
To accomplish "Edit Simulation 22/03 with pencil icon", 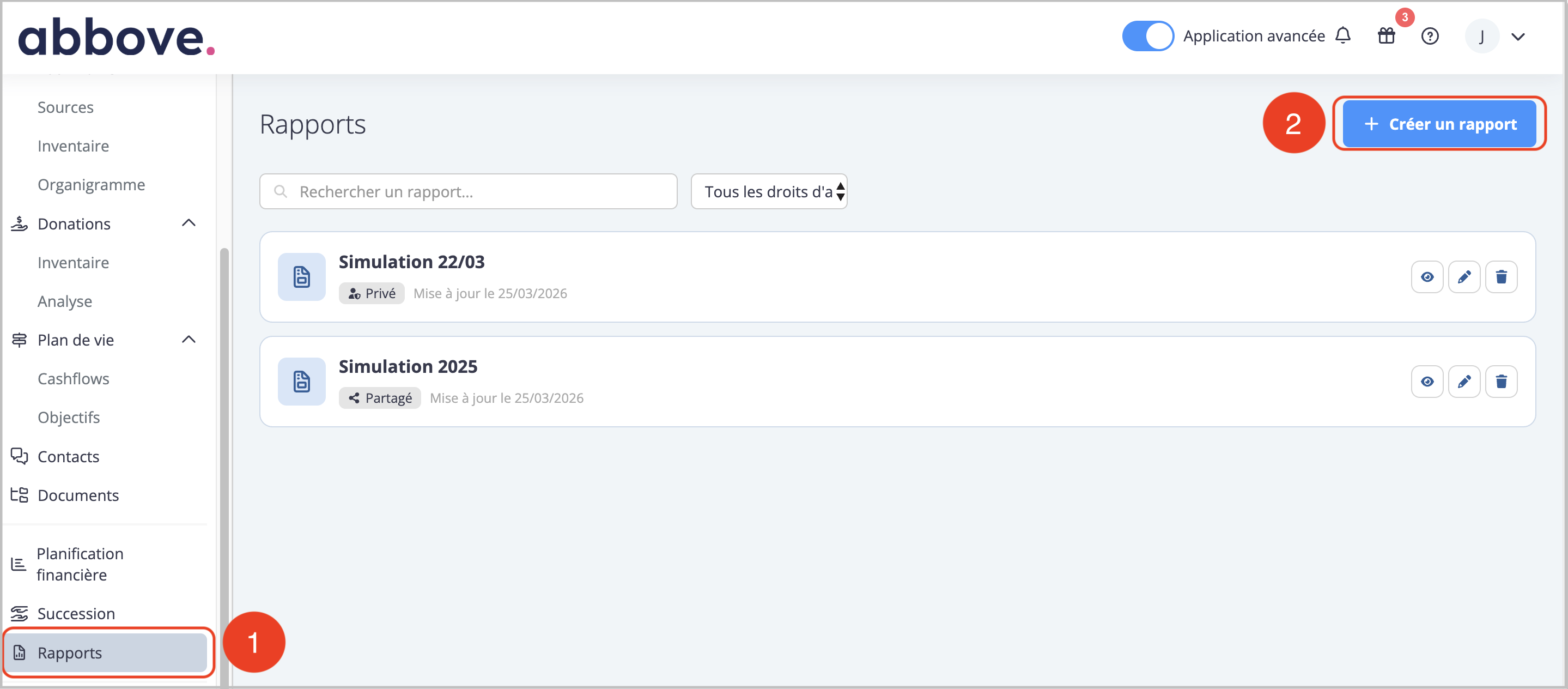I will [1464, 277].
